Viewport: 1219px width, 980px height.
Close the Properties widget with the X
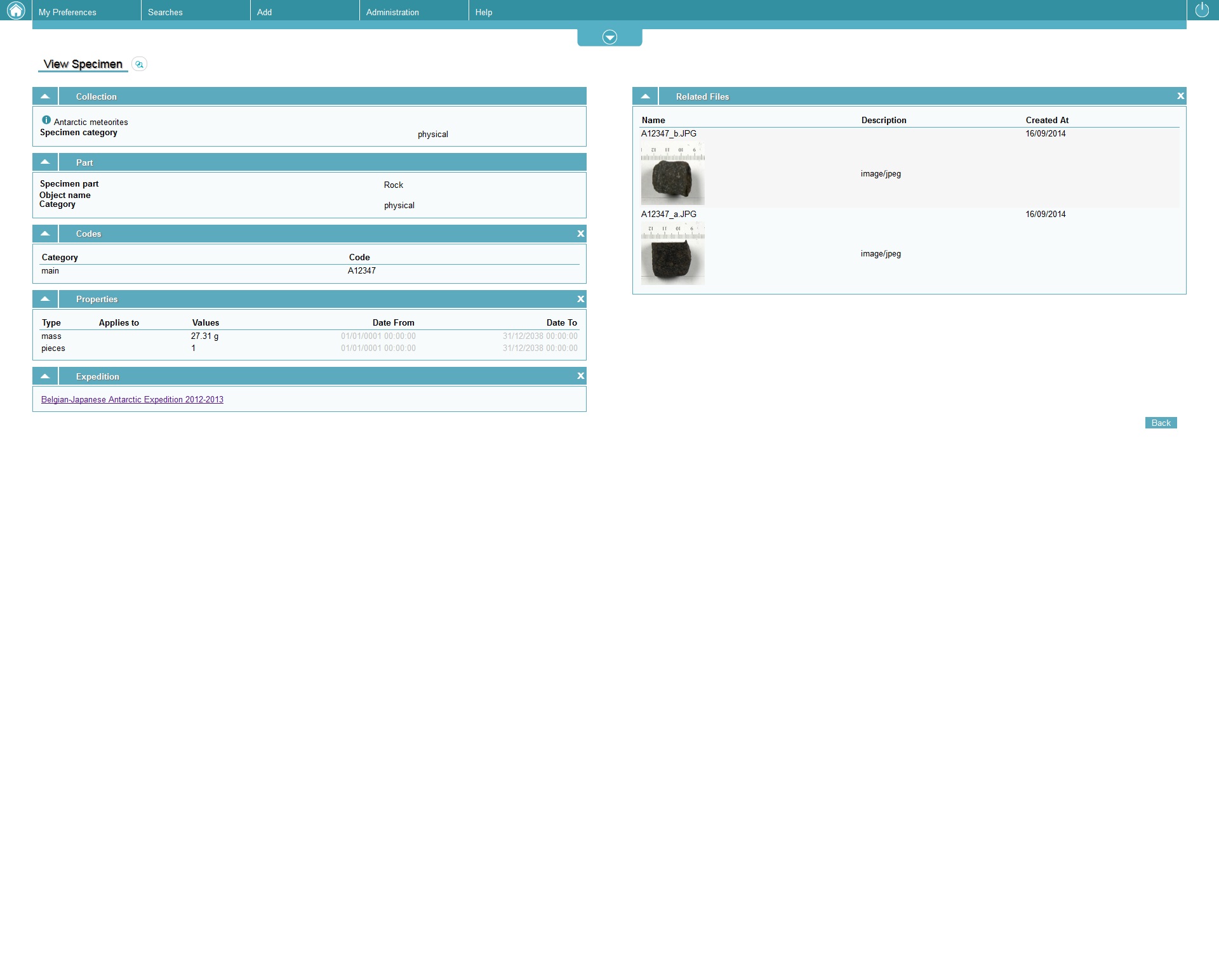[x=580, y=299]
